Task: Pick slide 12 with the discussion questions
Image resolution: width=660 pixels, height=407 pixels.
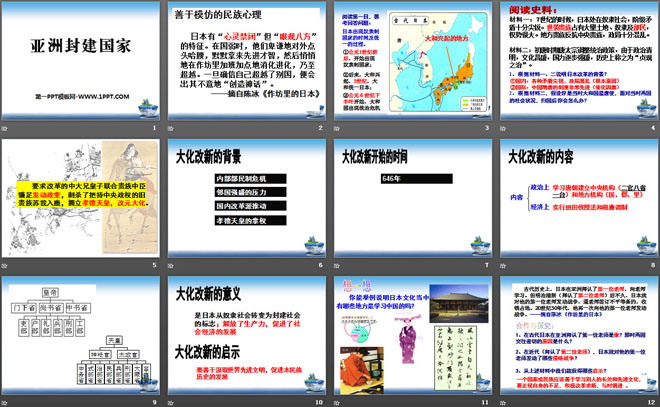Action: point(577,340)
